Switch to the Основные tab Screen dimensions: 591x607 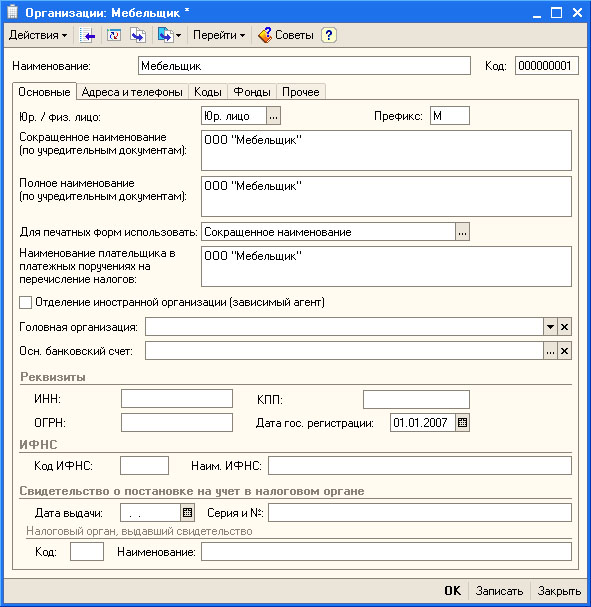pos(45,92)
